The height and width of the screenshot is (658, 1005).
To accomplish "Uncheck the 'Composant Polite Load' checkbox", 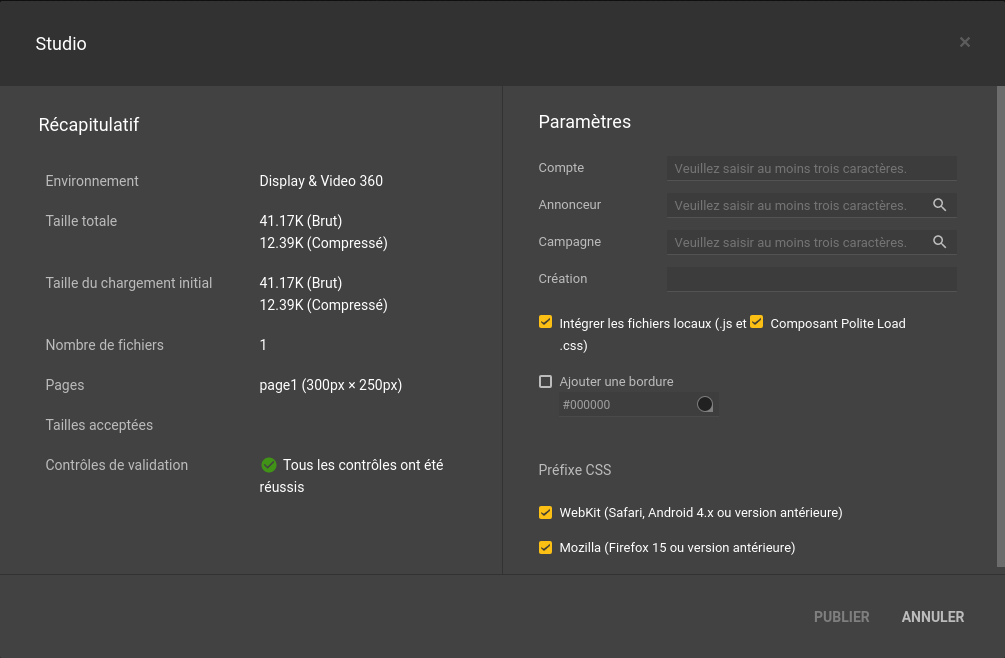I will pyautogui.click(x=756, y=322).
